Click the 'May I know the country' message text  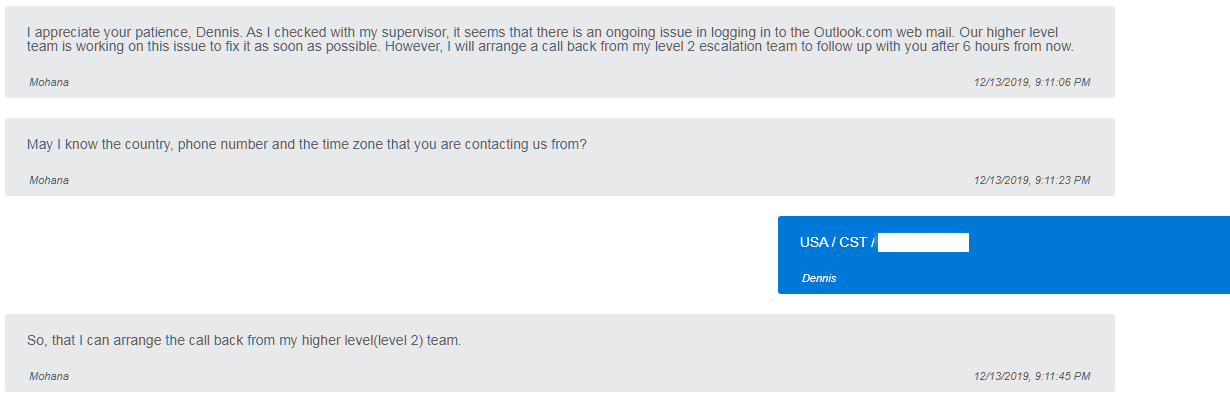click(307, 144)
